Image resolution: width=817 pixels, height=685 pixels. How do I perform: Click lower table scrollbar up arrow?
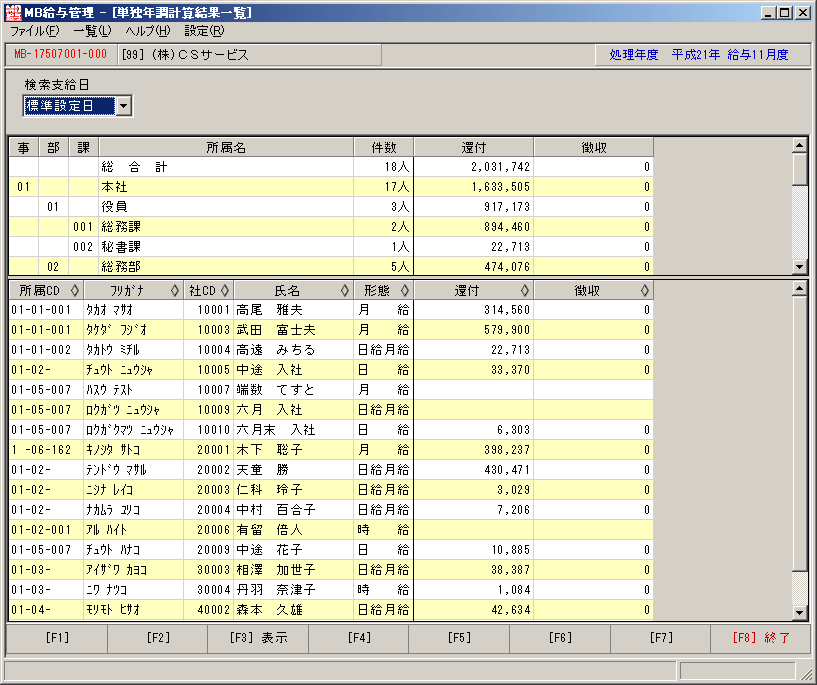(x=799, y=289)
